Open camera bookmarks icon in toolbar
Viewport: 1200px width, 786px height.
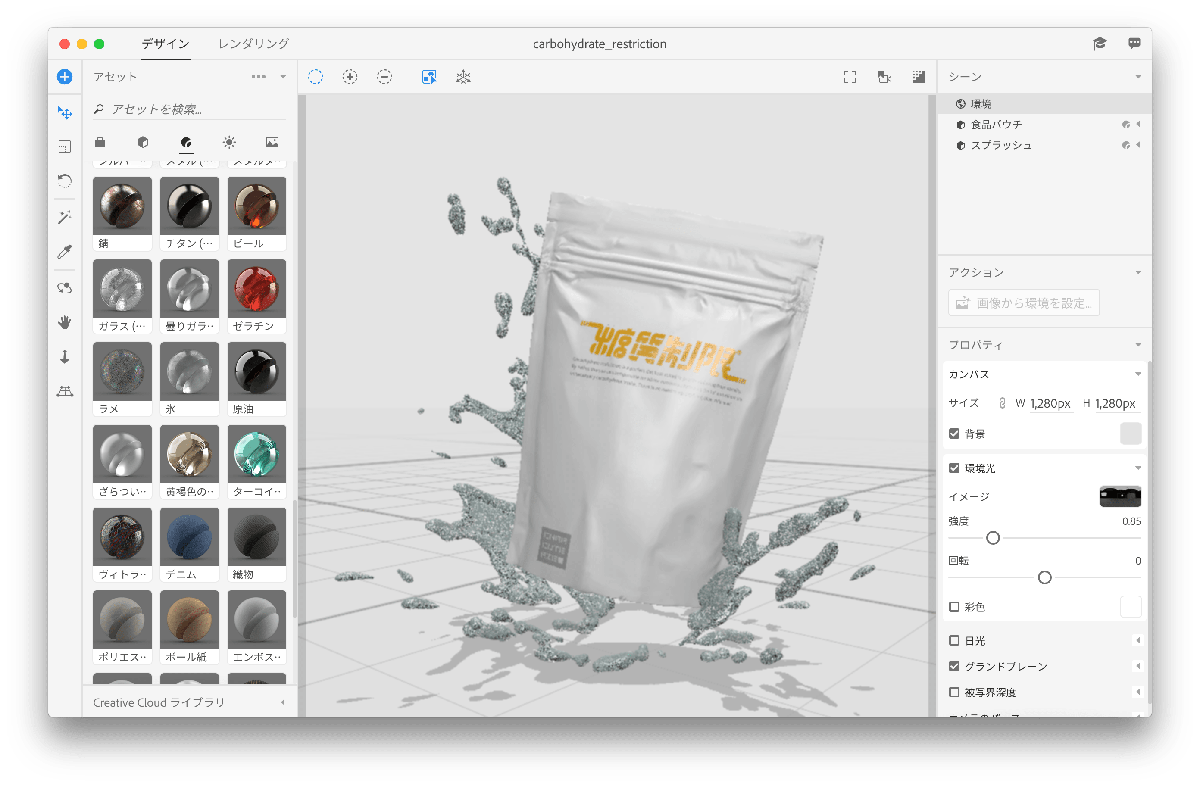pyautogui.click(x=884, y=76)
